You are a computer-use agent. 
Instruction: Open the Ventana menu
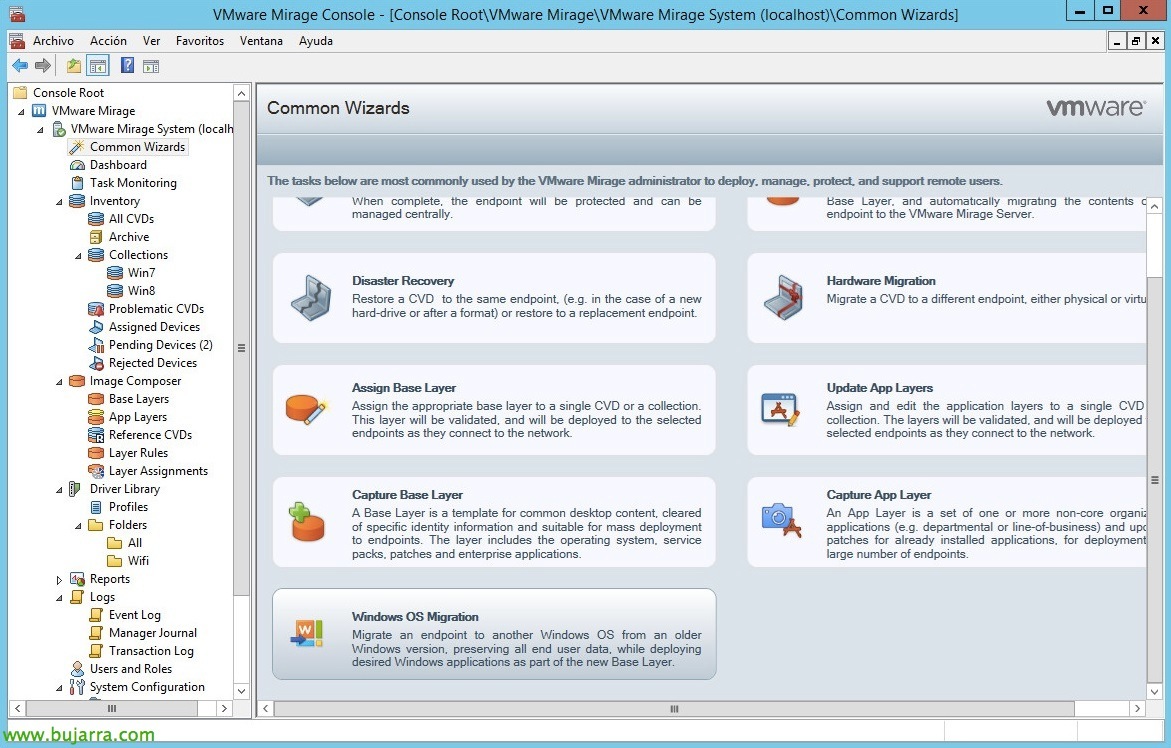[x=261, y=41]
